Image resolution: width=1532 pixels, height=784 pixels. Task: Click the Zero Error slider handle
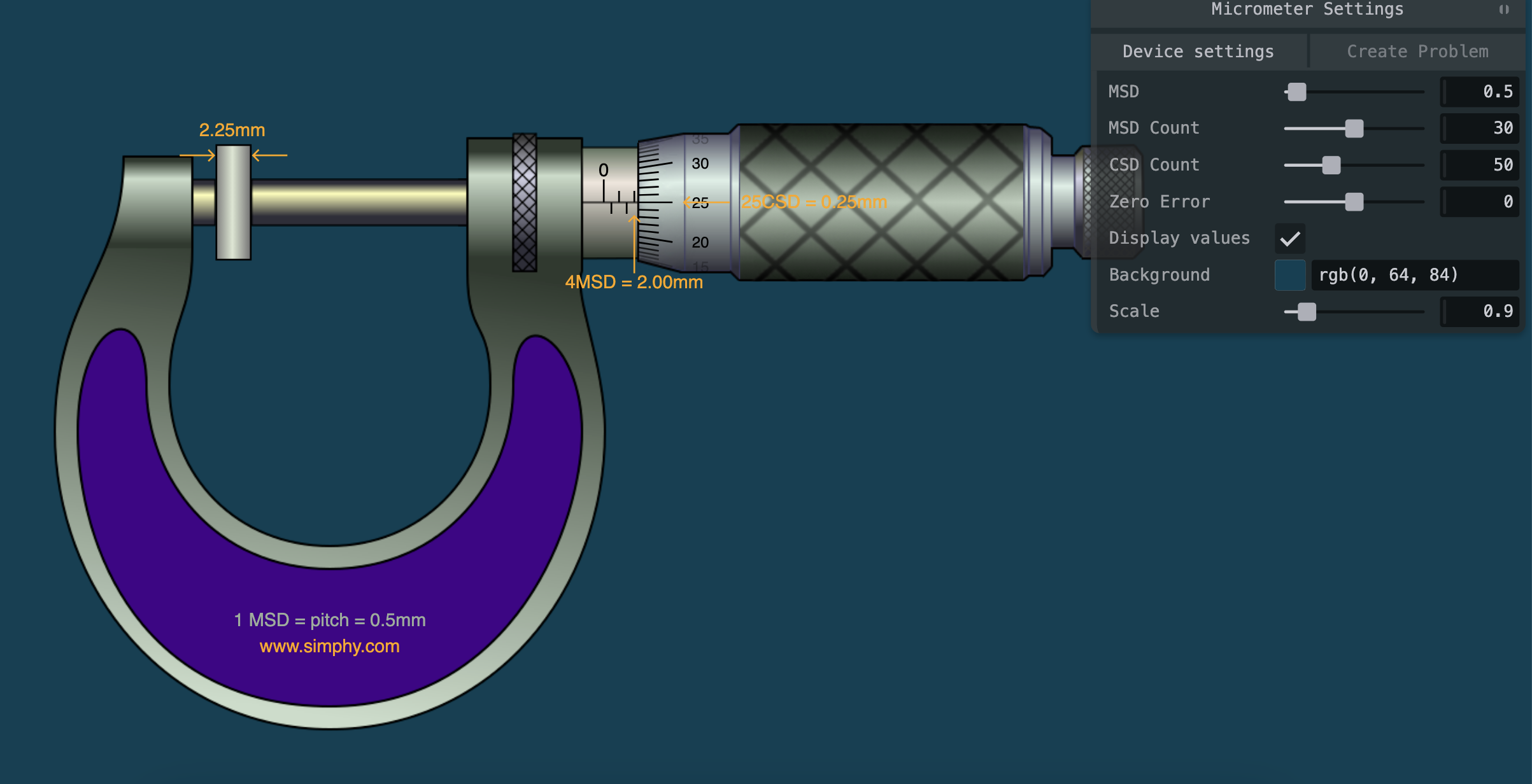tap(1354, 202)
